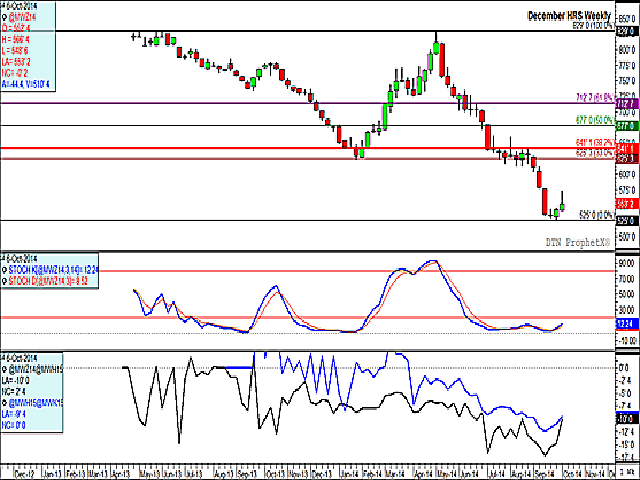Click the 800'0 price axis label
The height and width of the screenshot is (480, 640).
coord(627,50)
